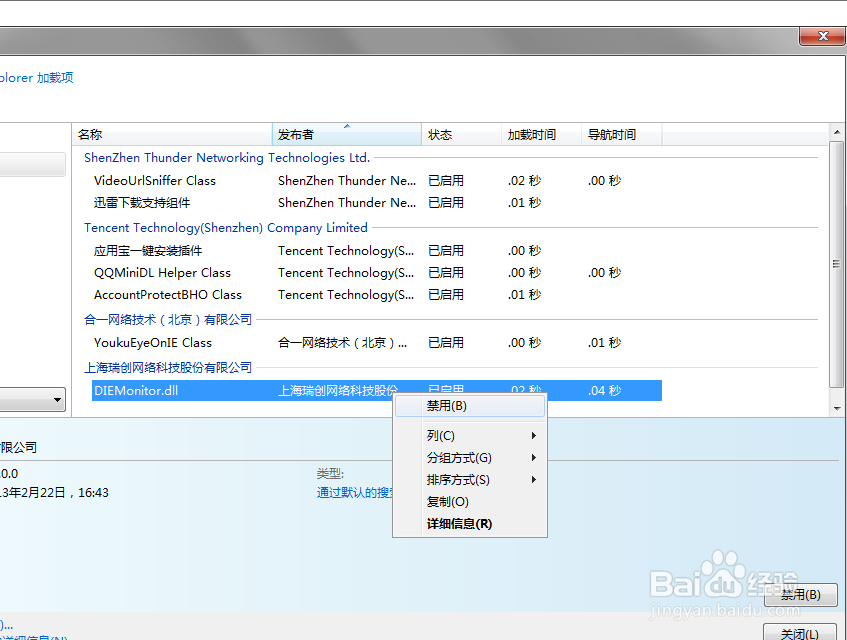Select the 应用宝一键安装插件 add-on row
Viewport: 847px width, 640px height.
pos(377,251)
